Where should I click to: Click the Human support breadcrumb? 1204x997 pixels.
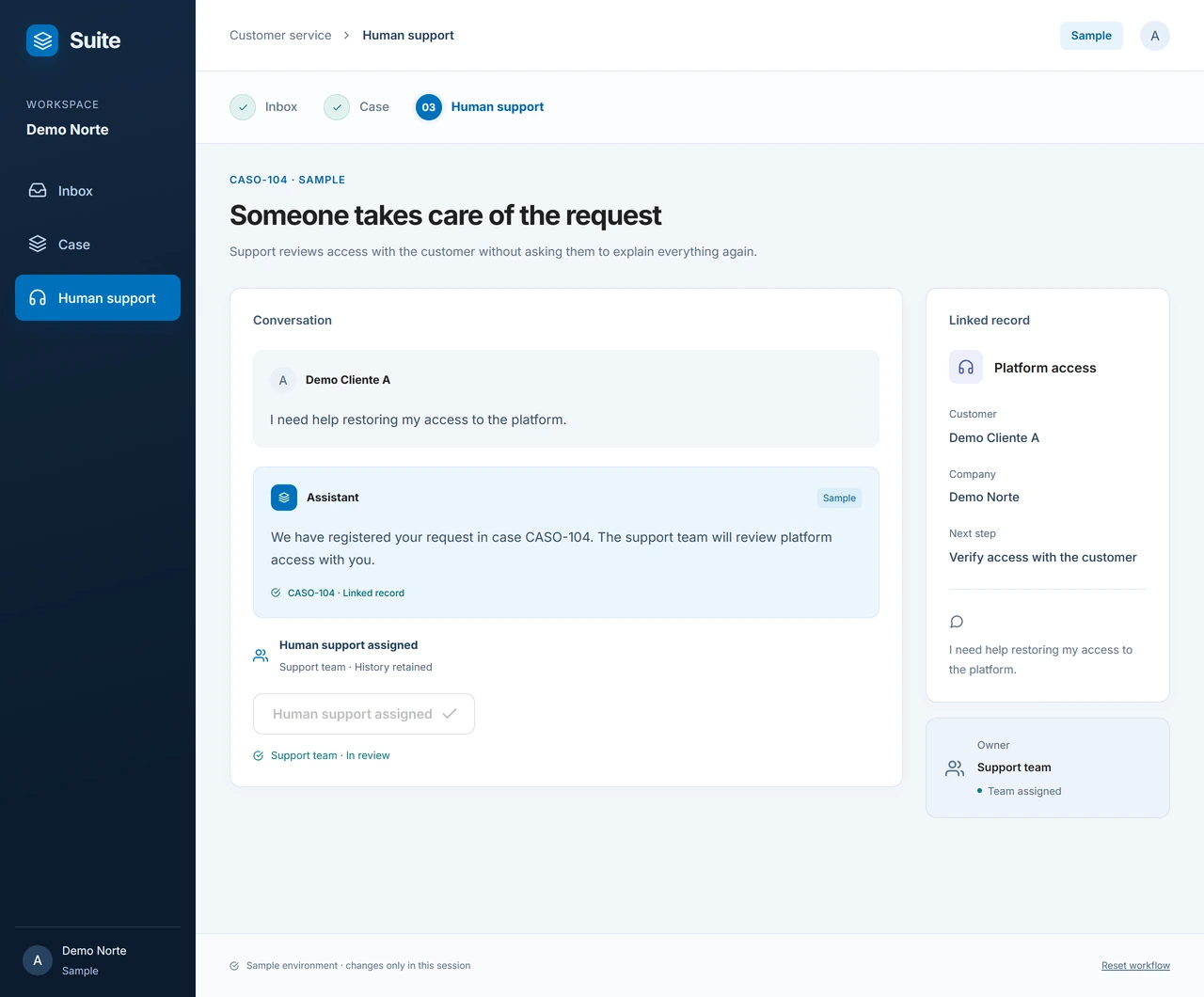[x=408, y=36]
